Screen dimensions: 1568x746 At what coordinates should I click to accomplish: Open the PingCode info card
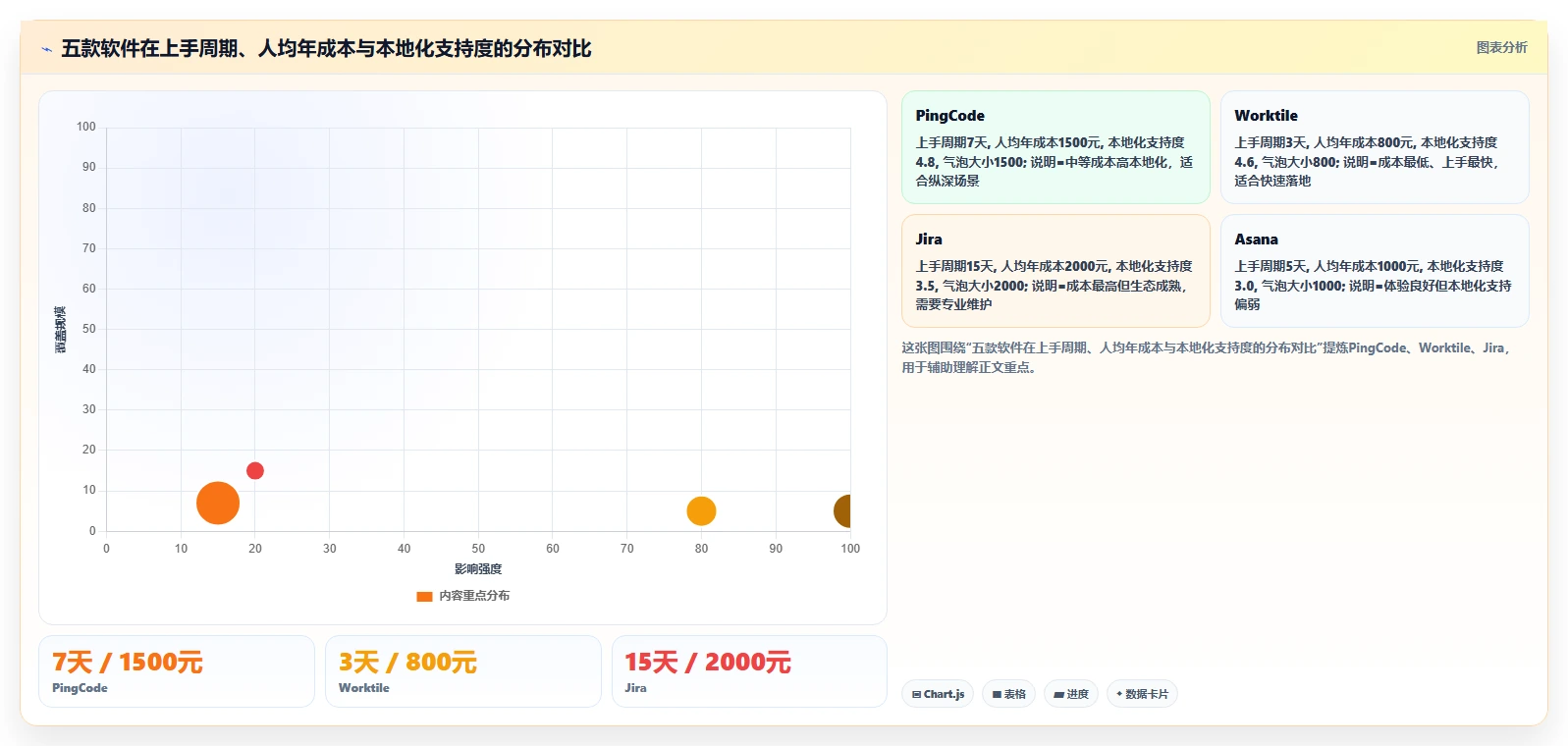click(x=1055, y=147)
